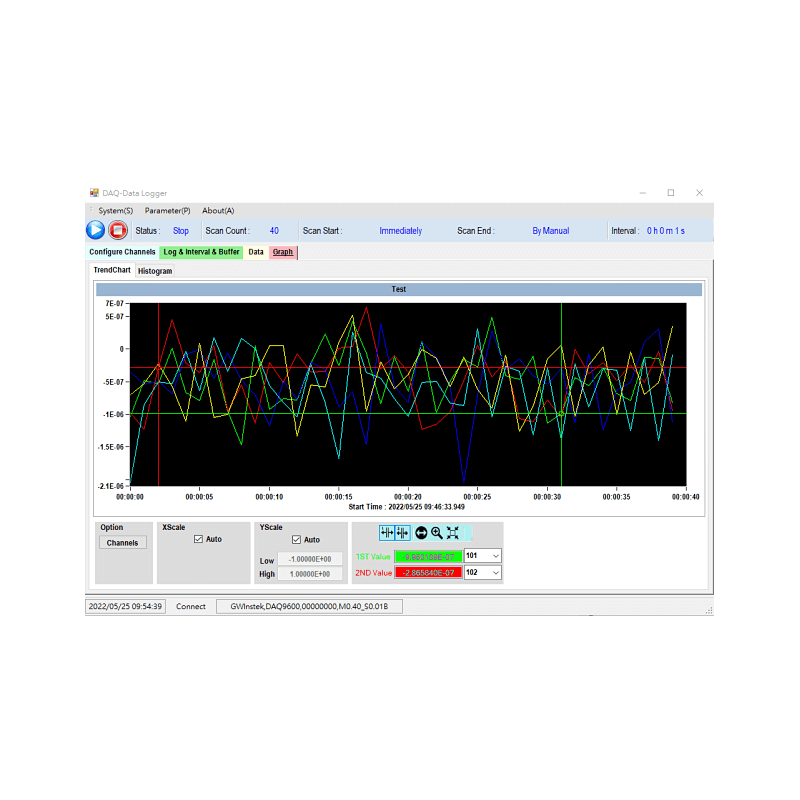Enable automatic X axis scaling
Image resolution: width=800 pixels, height=800 pixels.
[x=196, y=539]
